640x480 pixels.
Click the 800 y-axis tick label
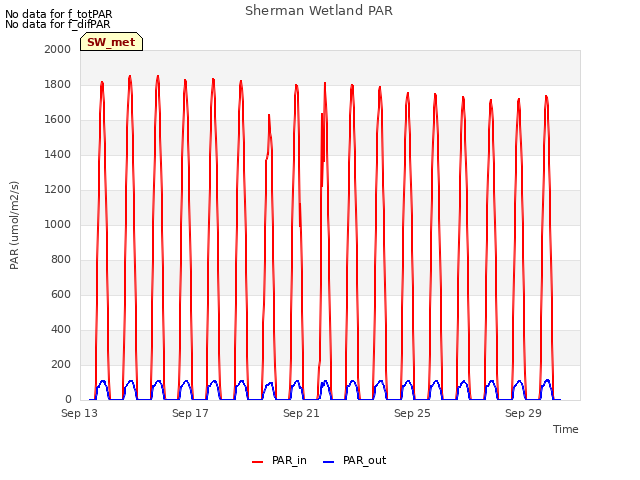click(61, 260)
